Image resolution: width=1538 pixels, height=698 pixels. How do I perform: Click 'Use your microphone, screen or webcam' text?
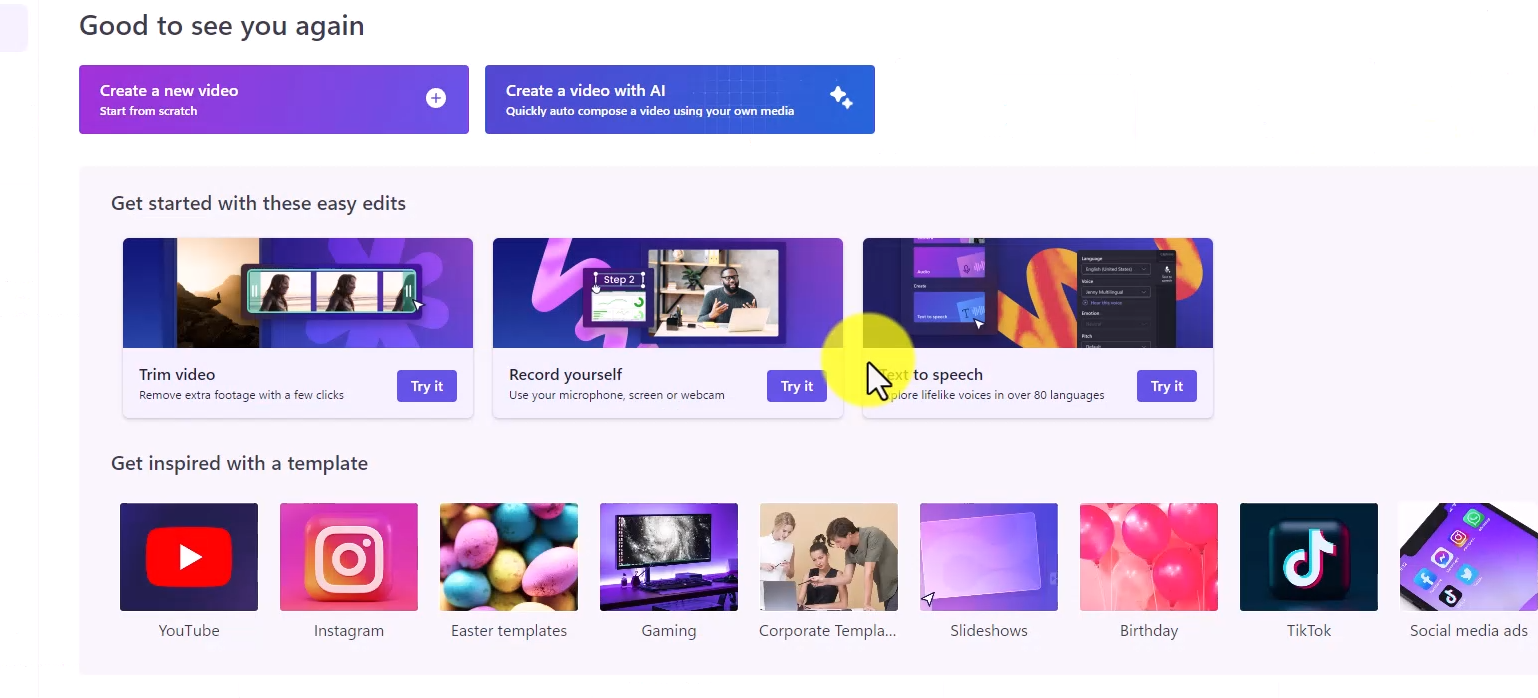[x=617, y=395]
